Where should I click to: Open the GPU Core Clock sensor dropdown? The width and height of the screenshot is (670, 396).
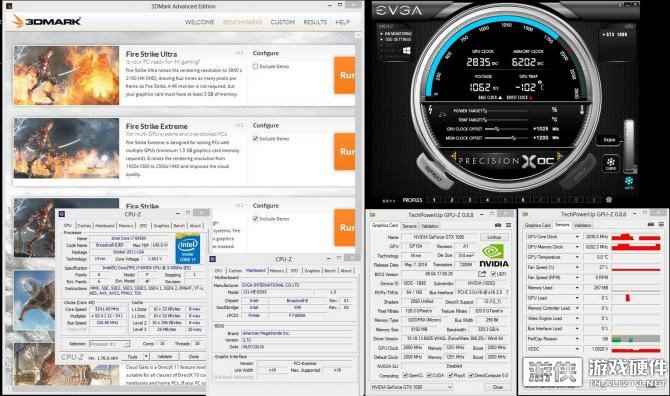pos(577,237)
